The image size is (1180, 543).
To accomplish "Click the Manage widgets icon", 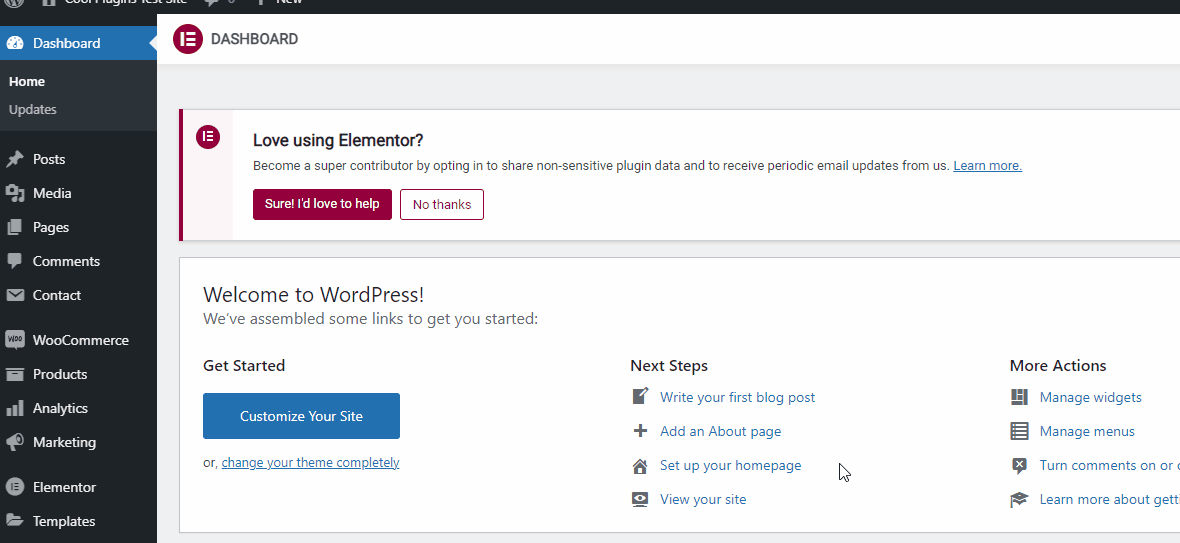I will coord(1019,396).
